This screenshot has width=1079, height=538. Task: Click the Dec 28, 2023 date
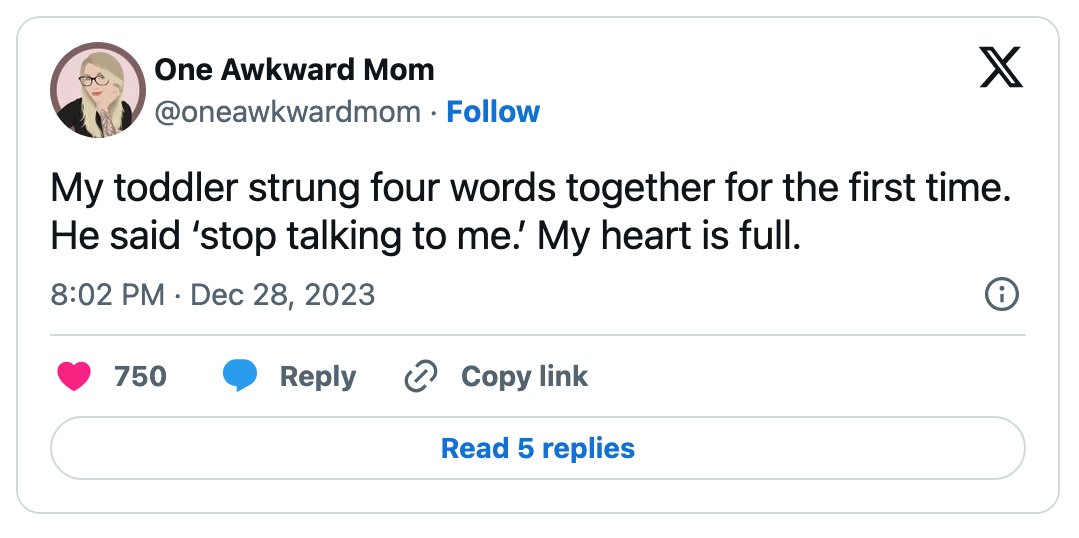[x=282, y=295]
